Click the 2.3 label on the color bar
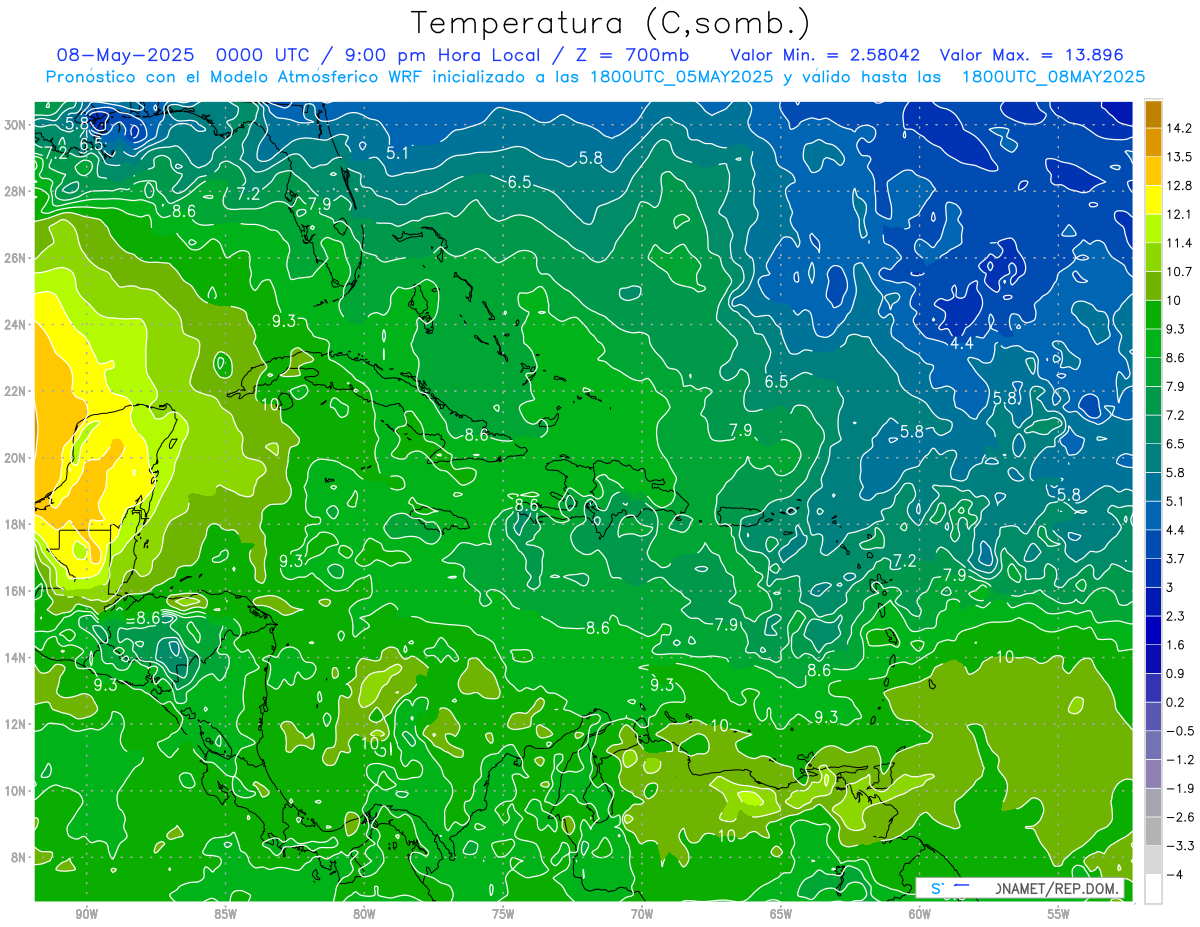 coord(1176,616)
